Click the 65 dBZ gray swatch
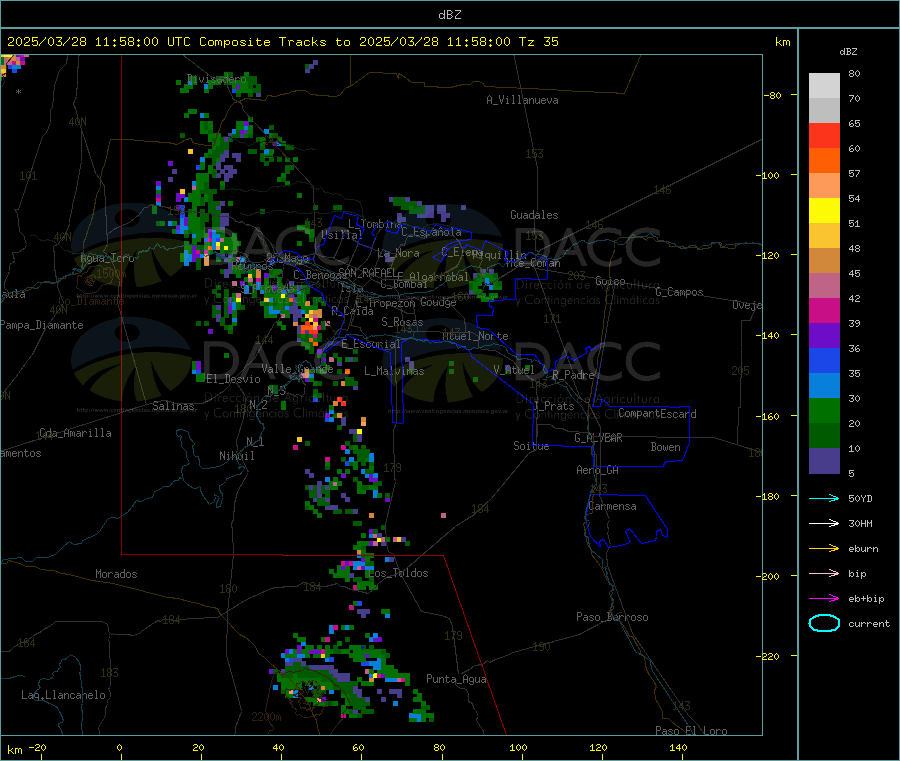Image resolution: width=900 pixels, height=761 pixels. pos(824,111)
